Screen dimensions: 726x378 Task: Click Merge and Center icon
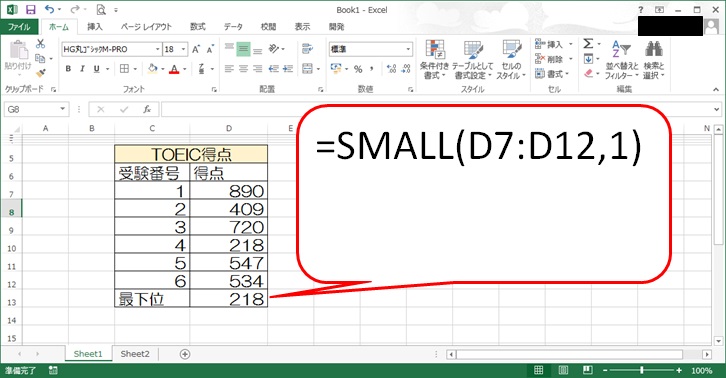(x=307, y=69)
